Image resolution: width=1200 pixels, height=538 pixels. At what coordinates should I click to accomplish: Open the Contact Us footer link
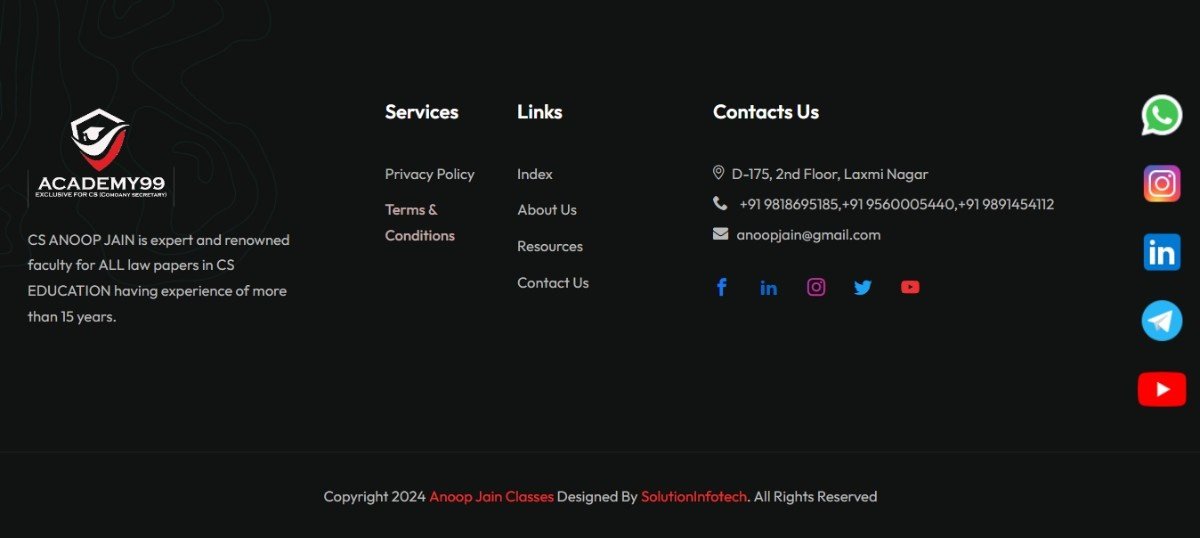point(552,283)
